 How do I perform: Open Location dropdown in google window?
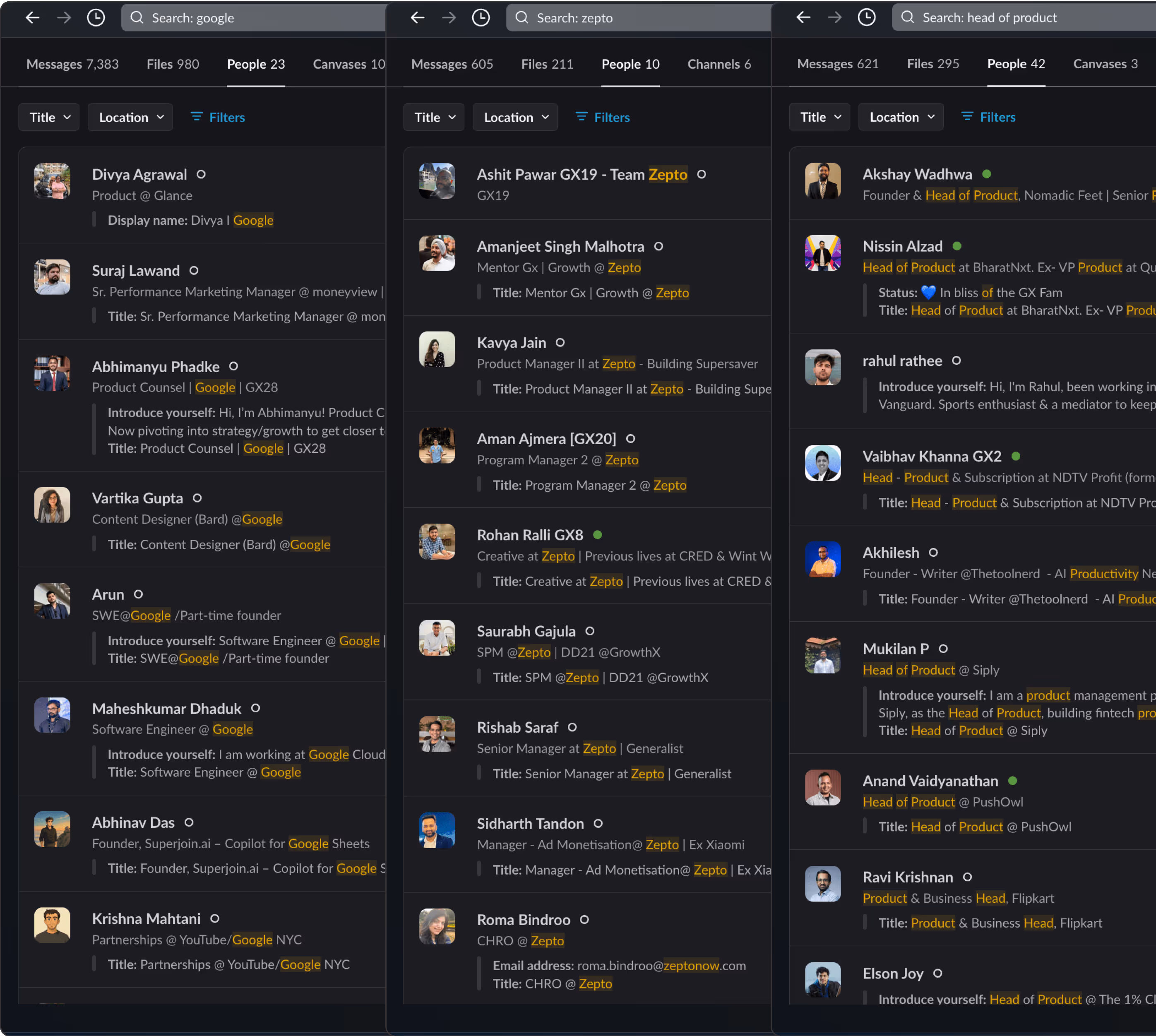[130, 117]
